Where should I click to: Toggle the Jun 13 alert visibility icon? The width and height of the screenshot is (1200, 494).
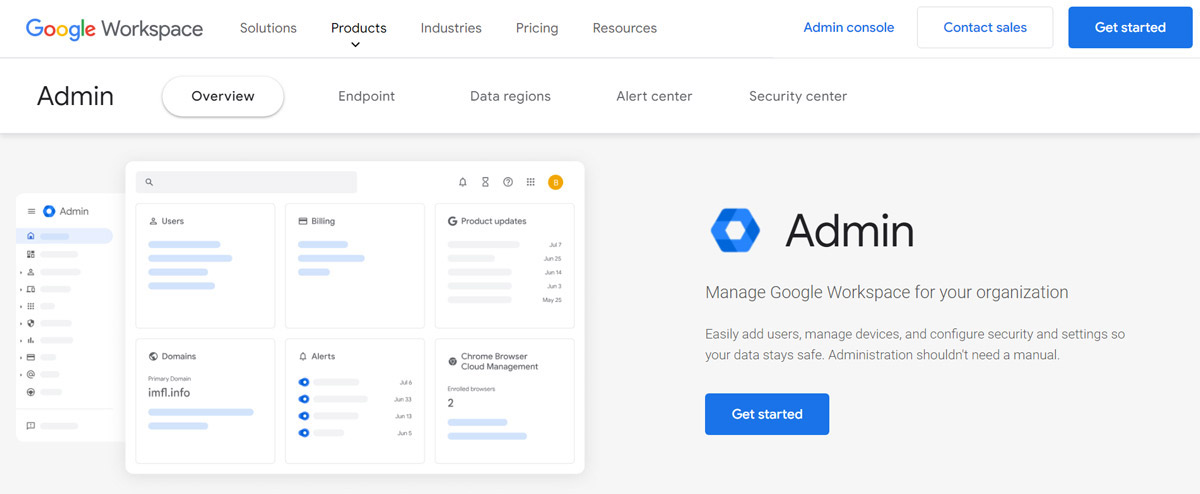pos(304,416)
